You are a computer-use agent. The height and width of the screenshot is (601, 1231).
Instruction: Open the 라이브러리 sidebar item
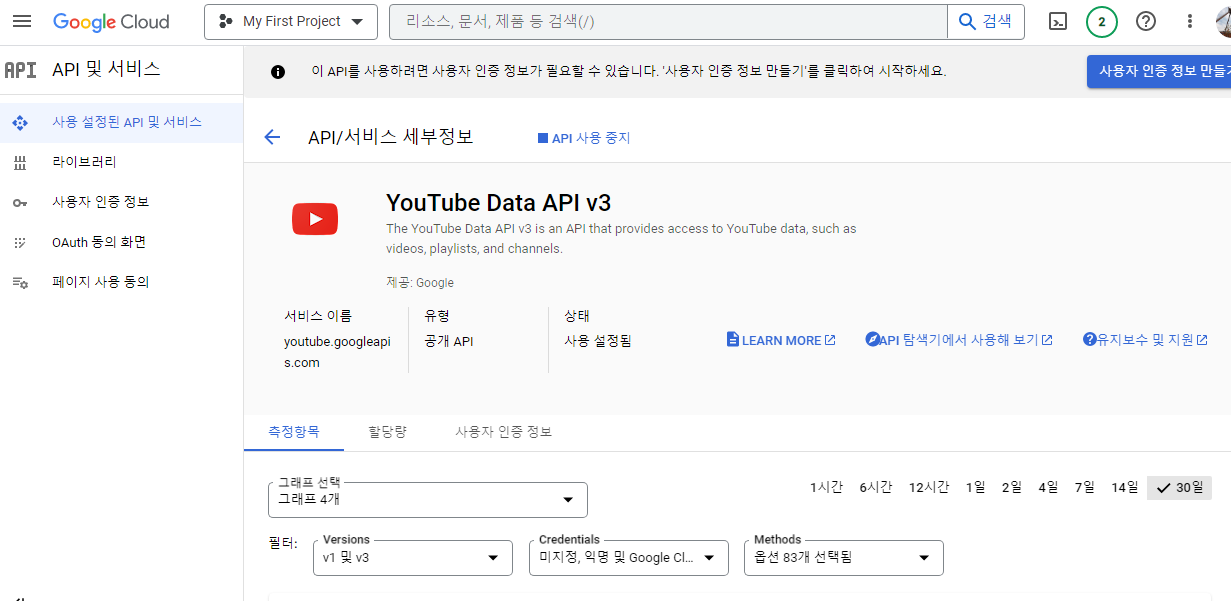(x=121, y=162)
